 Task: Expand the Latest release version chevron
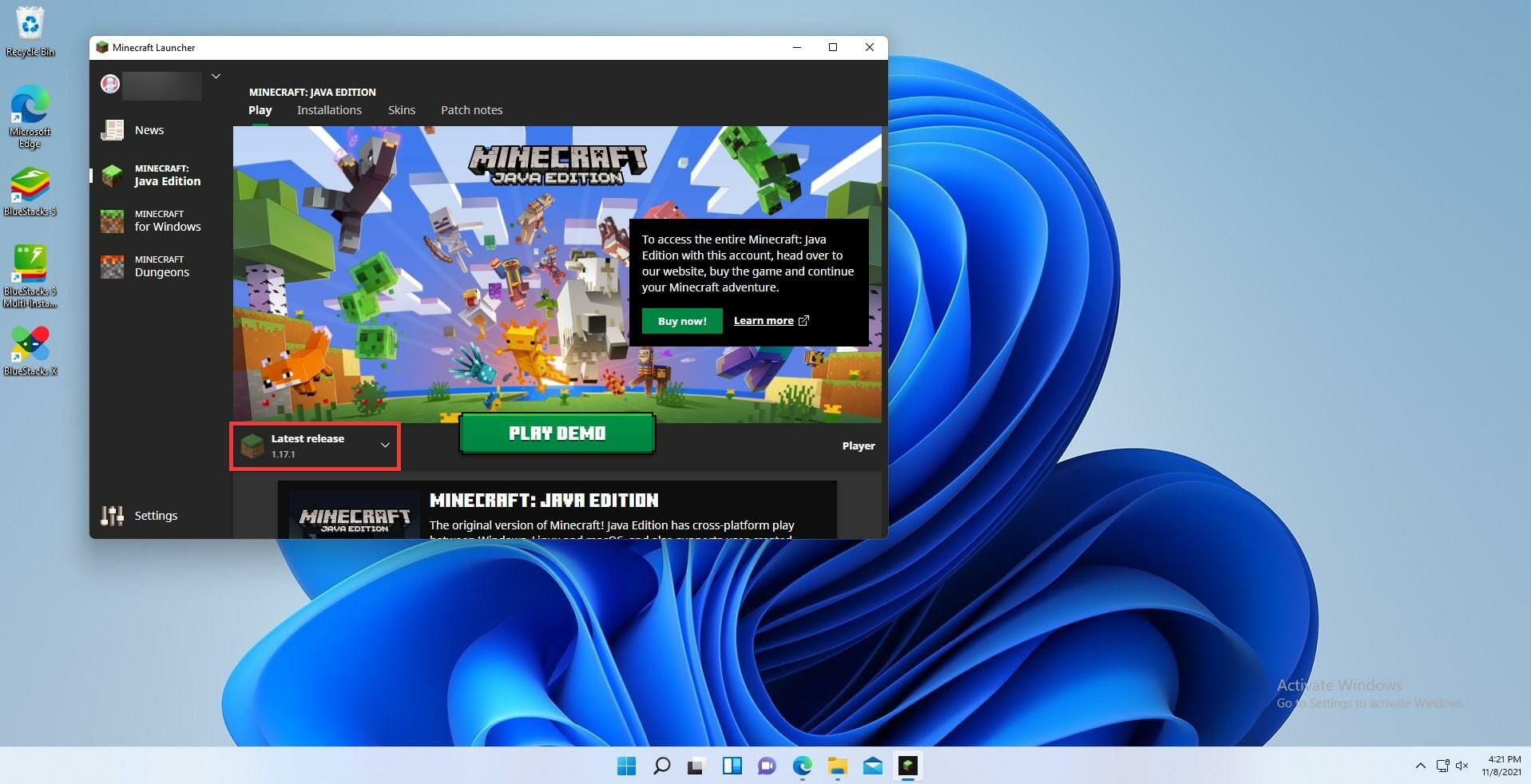[385, 445]
